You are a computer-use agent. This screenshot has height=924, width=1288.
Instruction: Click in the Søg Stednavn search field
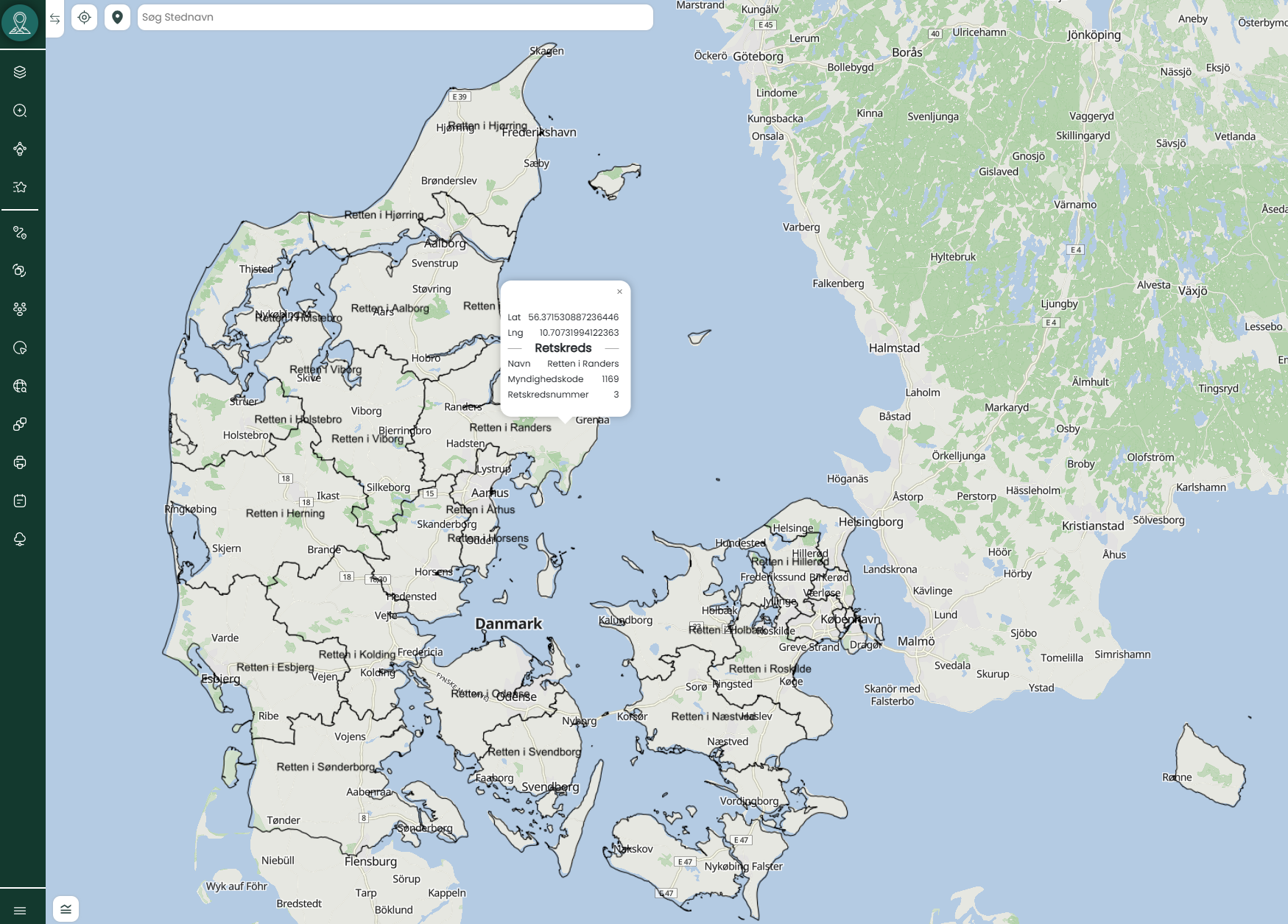pyautogui.click(x=395, y=17)
